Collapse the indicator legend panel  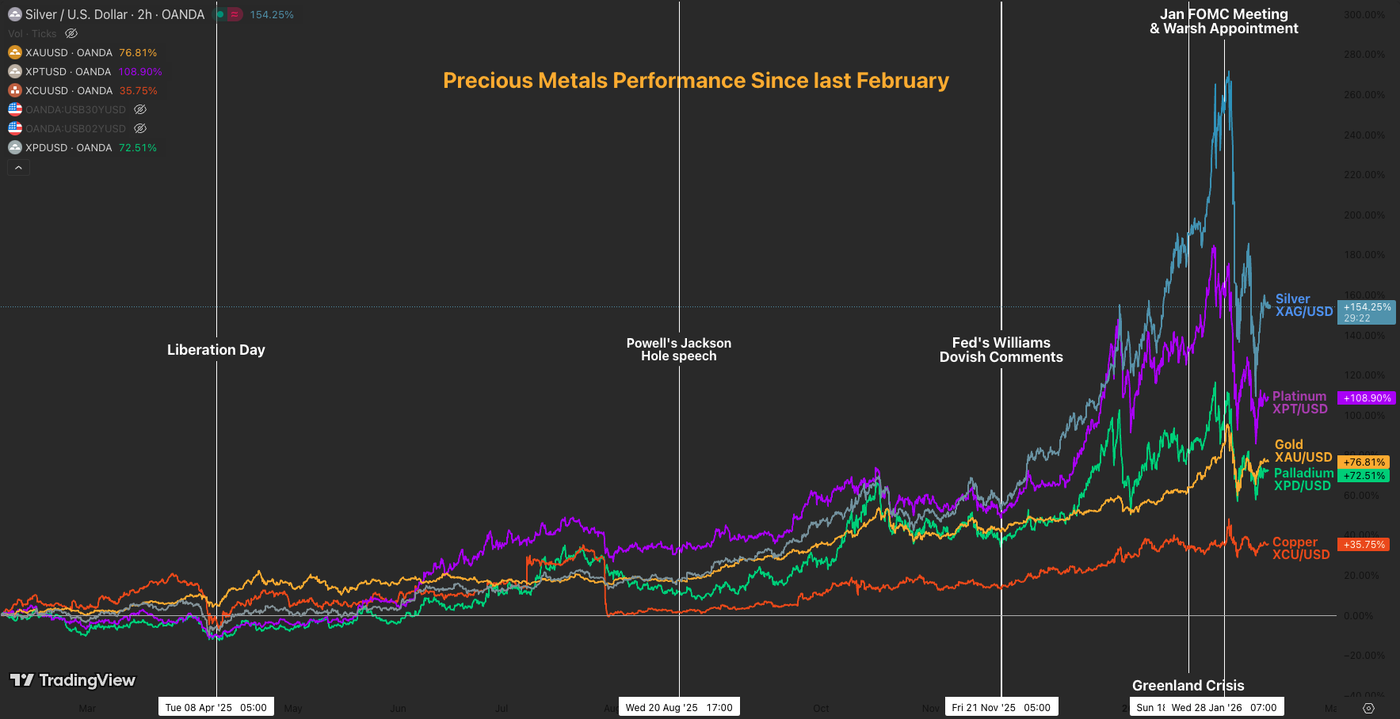(18, 167)
